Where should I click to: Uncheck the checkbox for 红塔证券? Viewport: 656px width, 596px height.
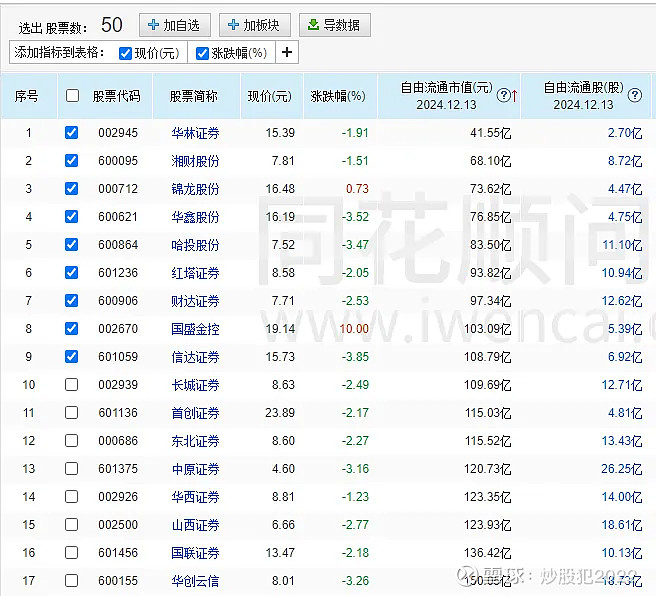click(72, 273)
